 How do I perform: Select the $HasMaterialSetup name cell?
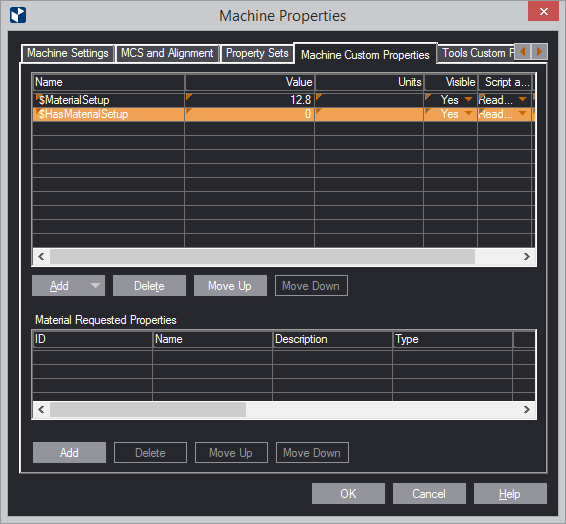109,114
